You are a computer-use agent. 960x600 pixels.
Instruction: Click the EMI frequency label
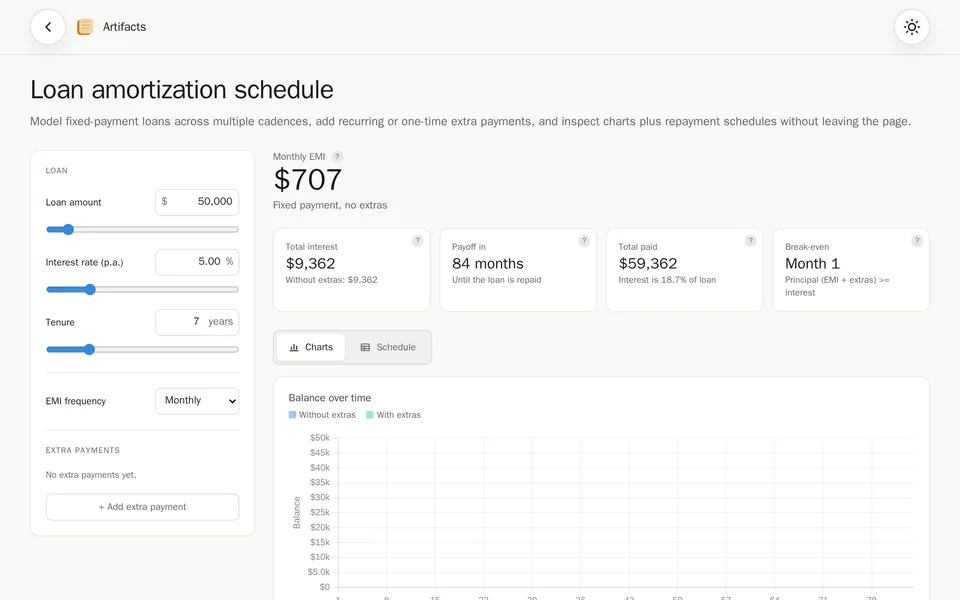pyautogui.click(x=75, y=401)
